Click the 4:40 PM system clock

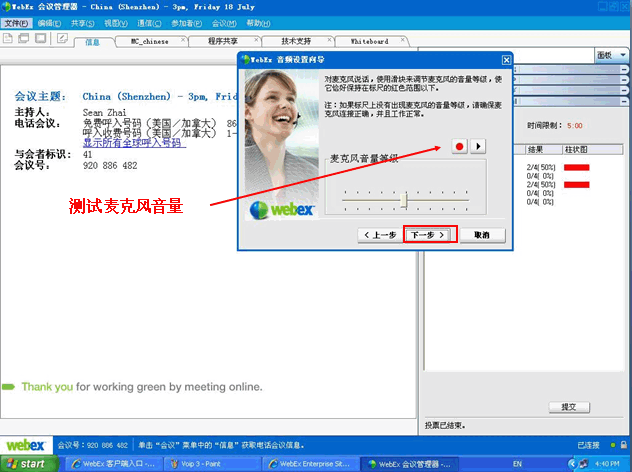[607, 464]
